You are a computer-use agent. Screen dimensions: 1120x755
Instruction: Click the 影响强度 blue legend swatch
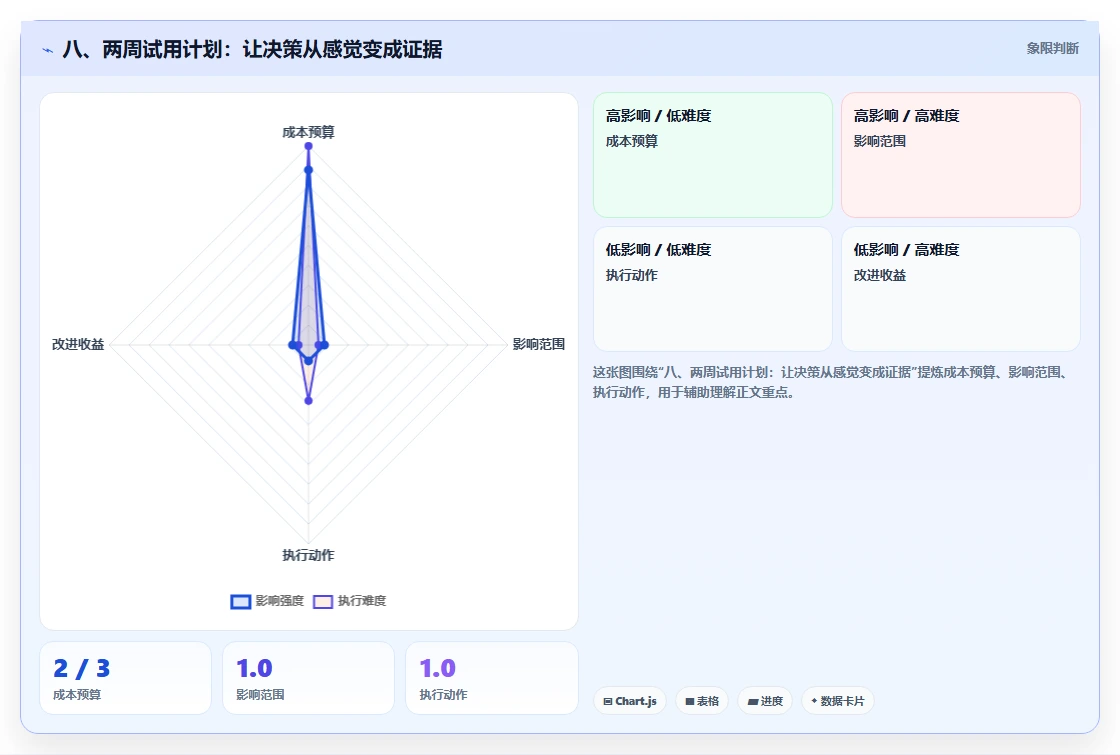(241, 601)
